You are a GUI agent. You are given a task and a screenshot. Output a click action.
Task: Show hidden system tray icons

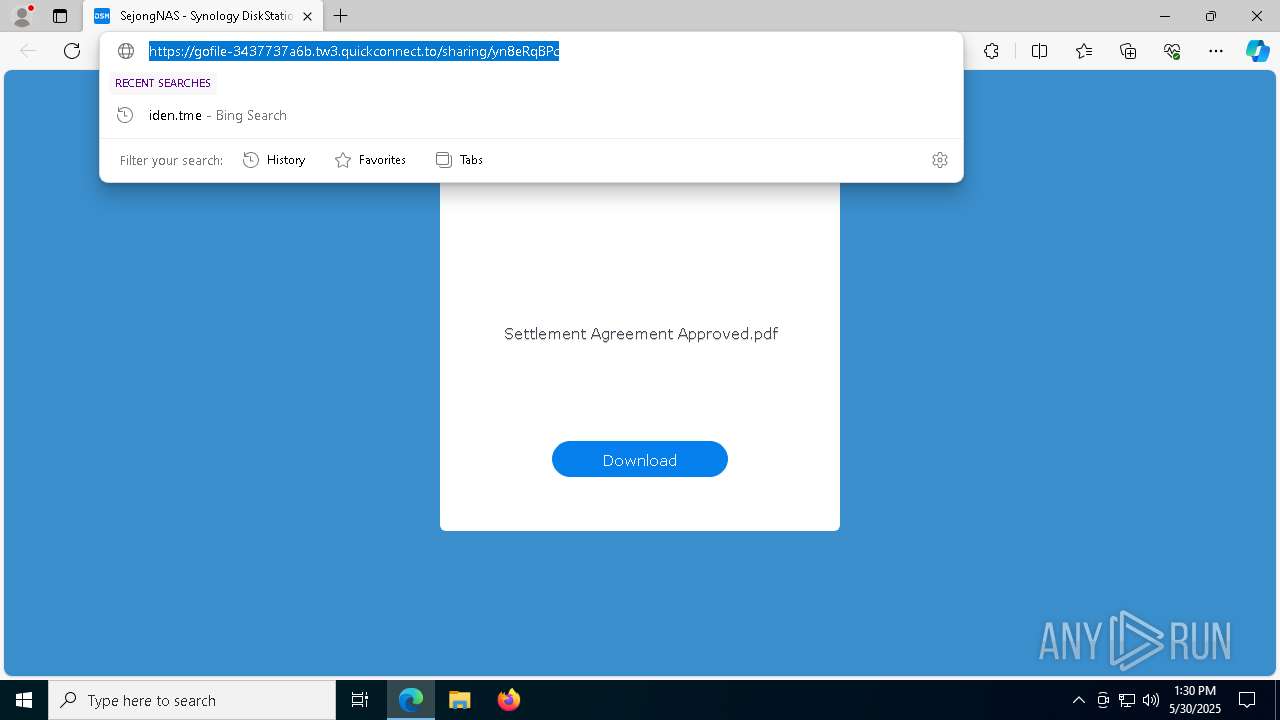pyautogui.click(x=1078, y=700)
